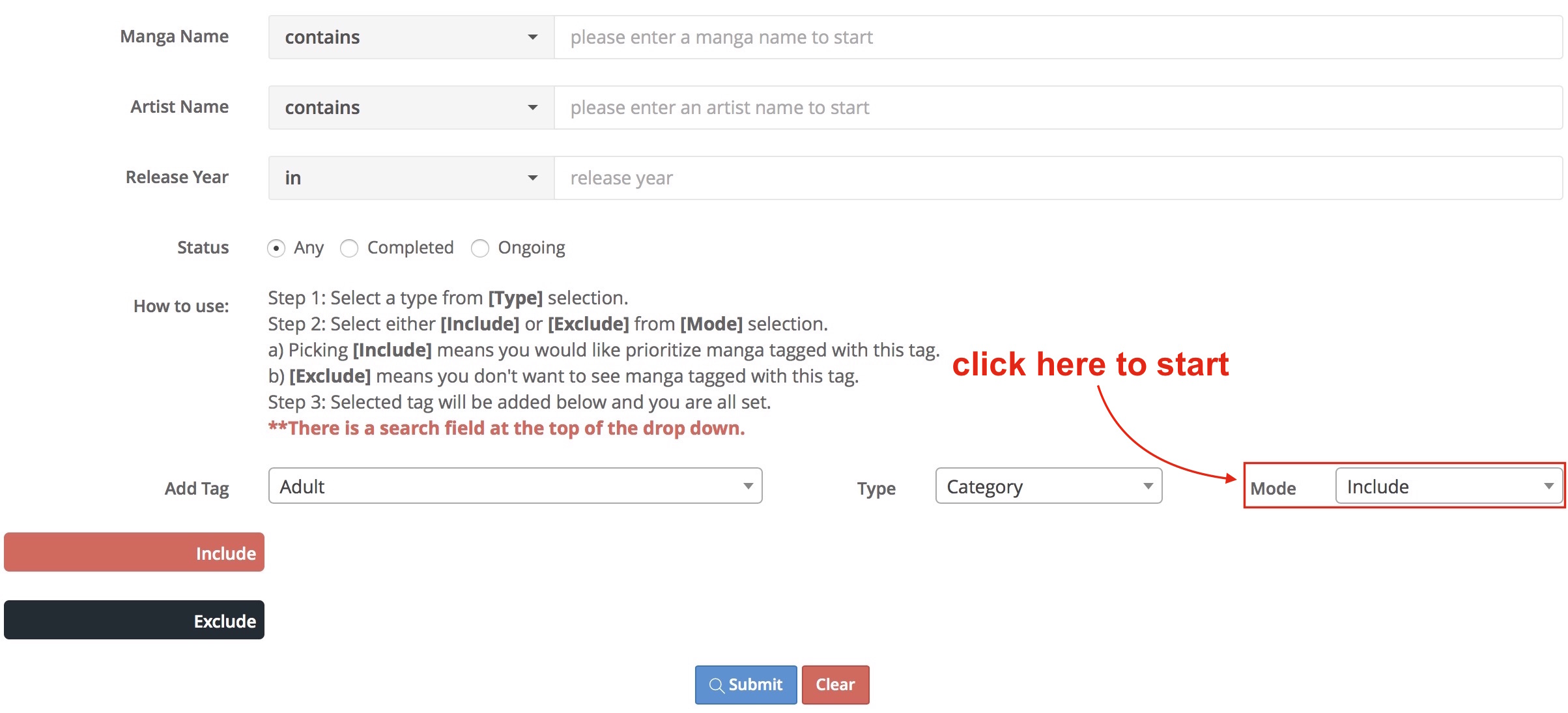Expand the Add Tag 'Adult' dropdown
Image resolution: width=1568 pixels, height=713 pixels.
pyautogui.click(x=515, y=486)
